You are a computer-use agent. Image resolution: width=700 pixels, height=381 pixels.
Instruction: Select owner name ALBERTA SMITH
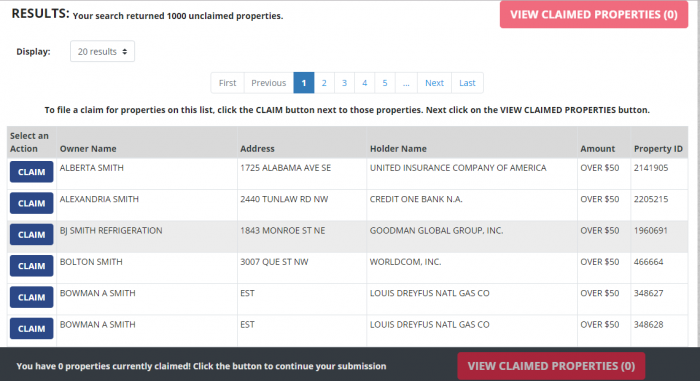point(92,168)
